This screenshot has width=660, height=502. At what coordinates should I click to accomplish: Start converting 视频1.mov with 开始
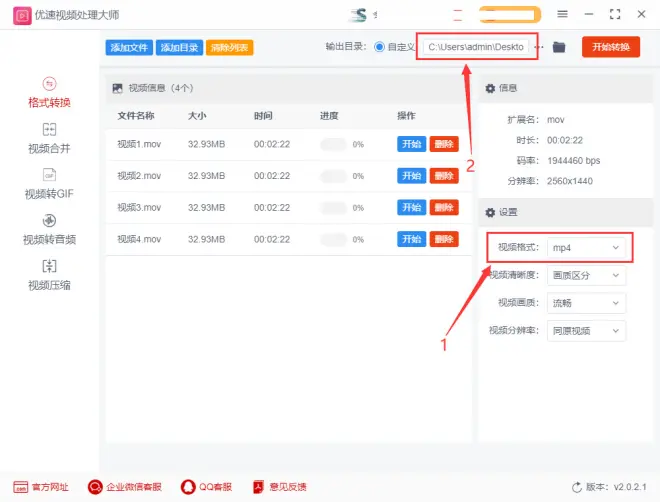click(411, 144)
